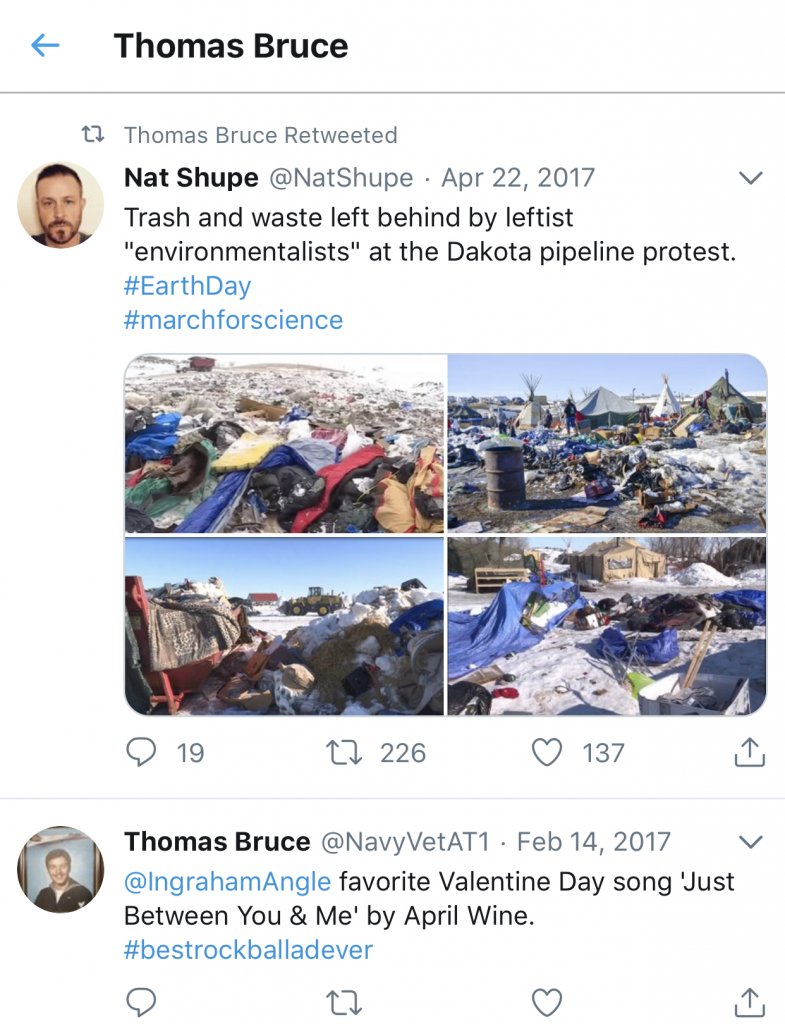Open the #EarthDay hashtag

coord(187,285)
